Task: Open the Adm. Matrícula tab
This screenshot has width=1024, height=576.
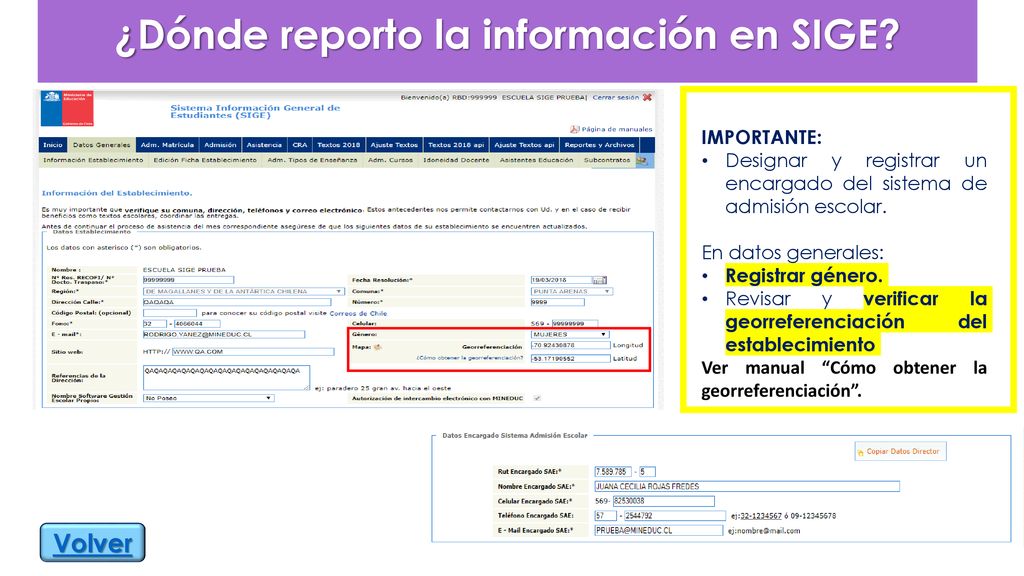Action: [x=167, y=145]
